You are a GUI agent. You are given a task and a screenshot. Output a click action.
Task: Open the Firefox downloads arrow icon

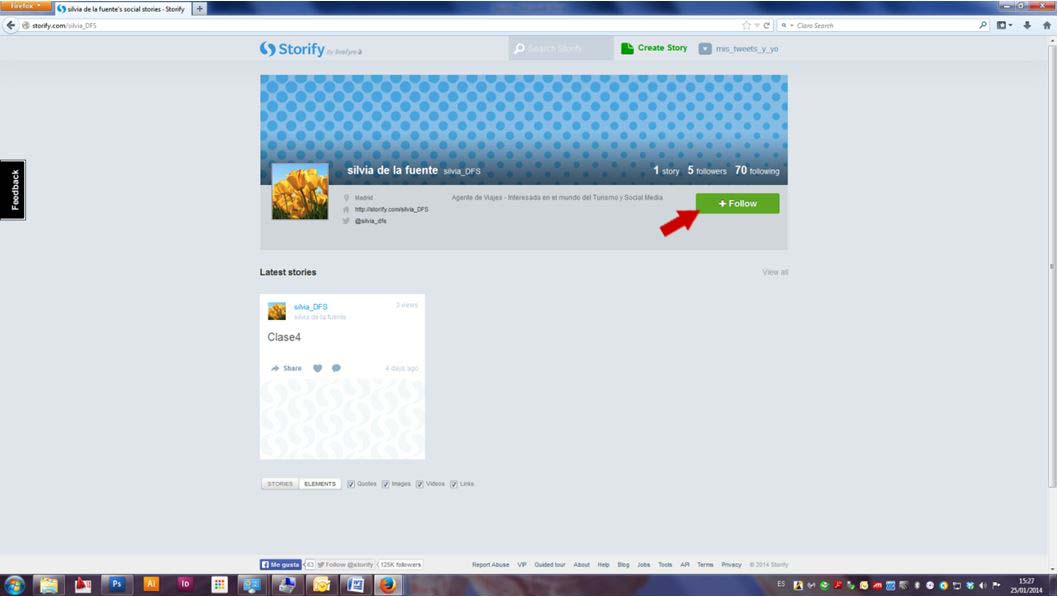tap(1027, 25)
